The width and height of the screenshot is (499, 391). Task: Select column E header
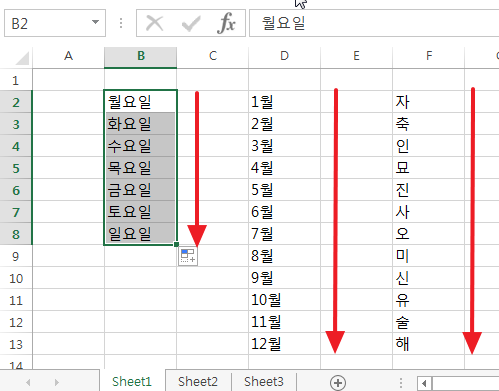(356, 56)
